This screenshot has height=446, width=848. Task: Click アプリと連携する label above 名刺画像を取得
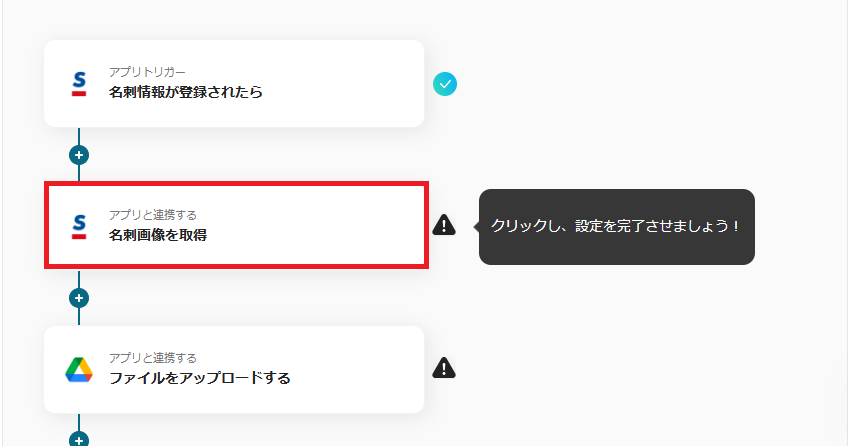coord(152,215)
